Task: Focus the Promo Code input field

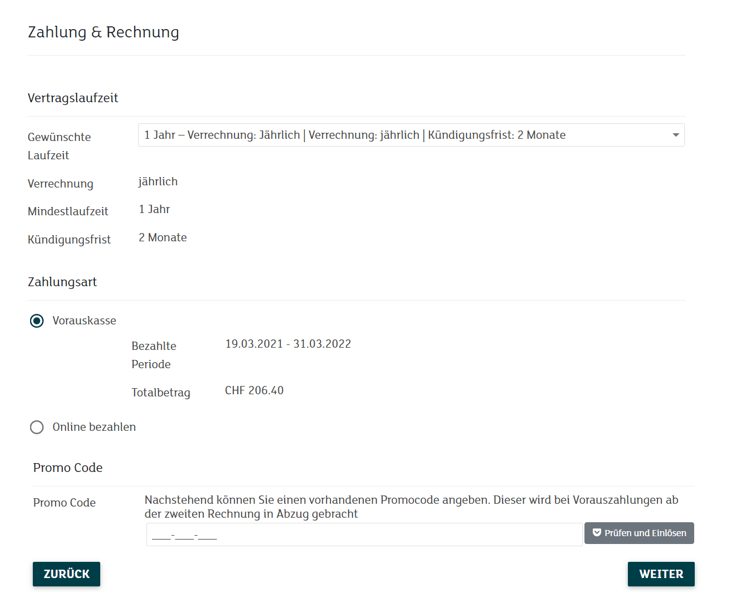Action: click(363, 535)
